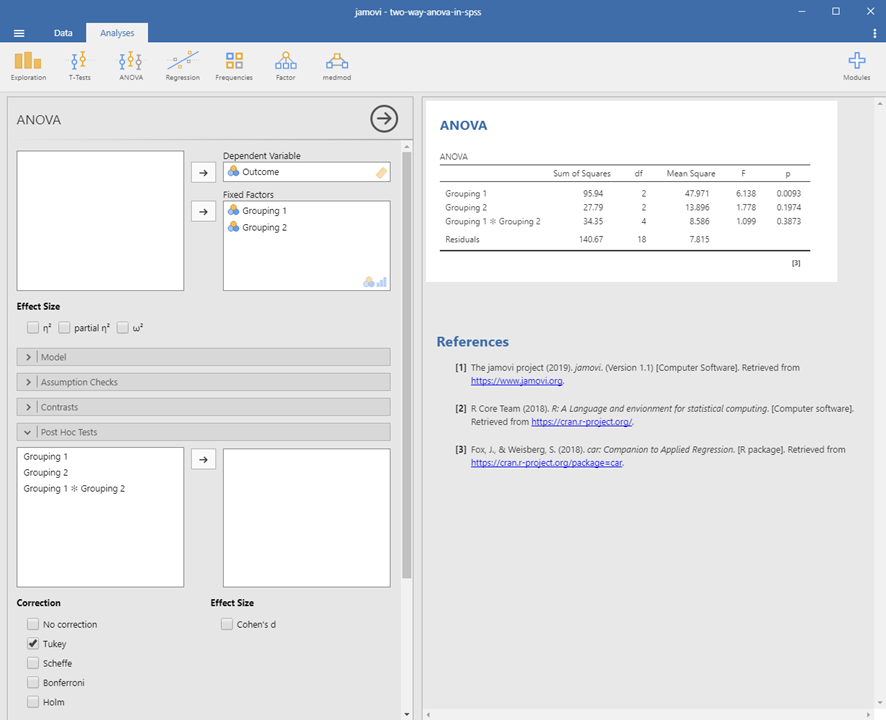Collapse the ANOVA options panel arrow
The width and height of the screenshot is (886, 720).
pos(384,119)
